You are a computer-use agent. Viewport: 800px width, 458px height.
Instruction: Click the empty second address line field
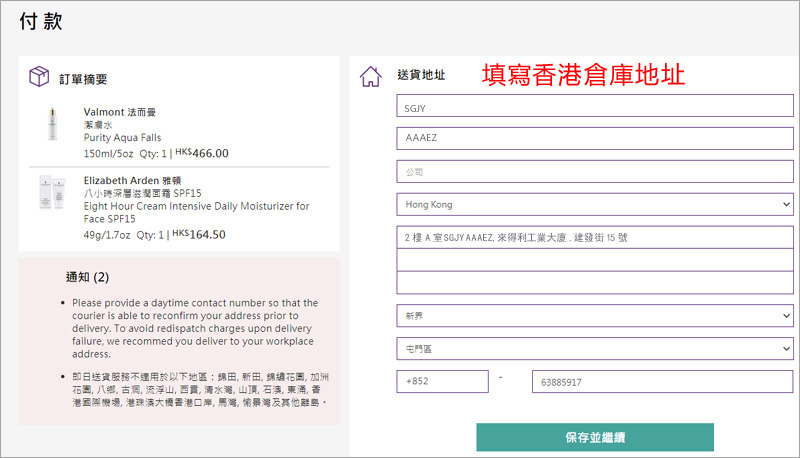tap(594, 260)
